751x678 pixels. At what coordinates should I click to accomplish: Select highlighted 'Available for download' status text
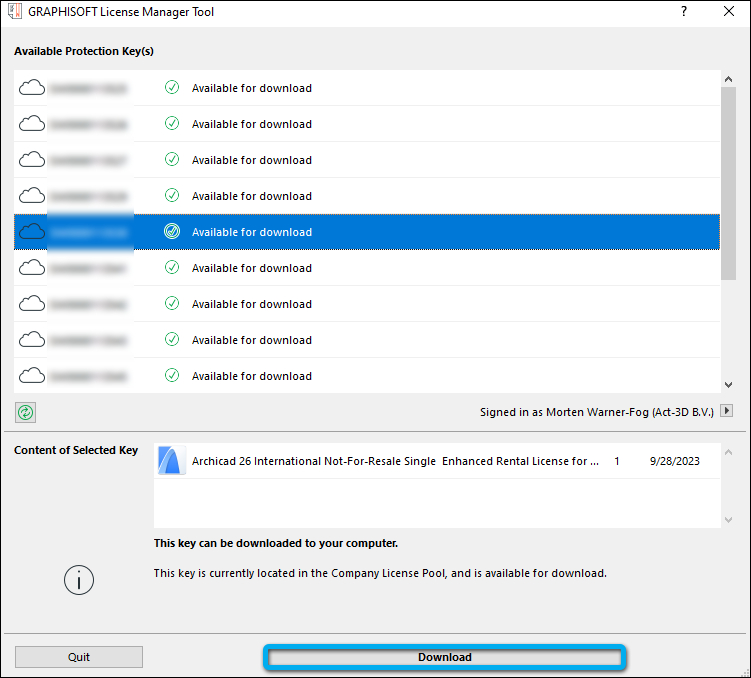pos(252,232)
